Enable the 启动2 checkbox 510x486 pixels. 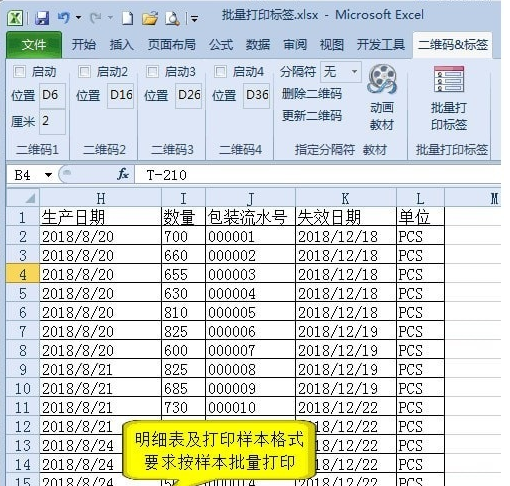click(84, 71)
